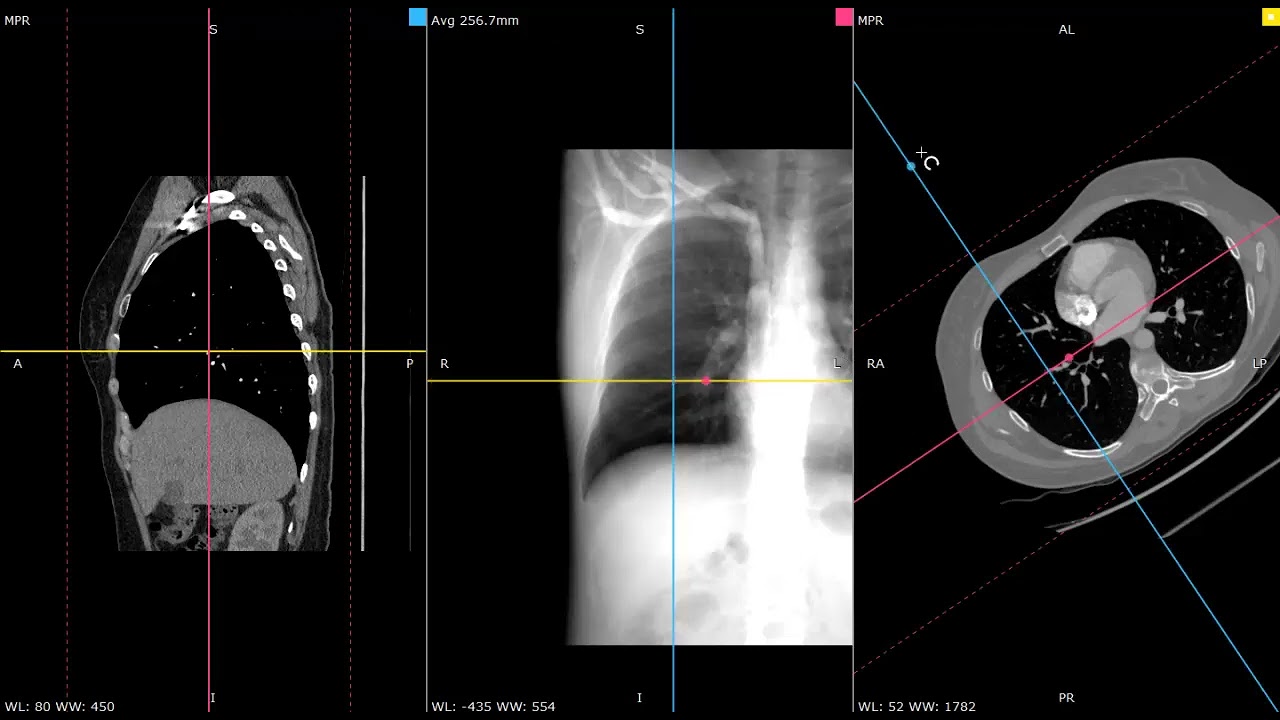Click the AL orientation marker in the axial pane
1280x720 pixels.
click(1067, 30)
